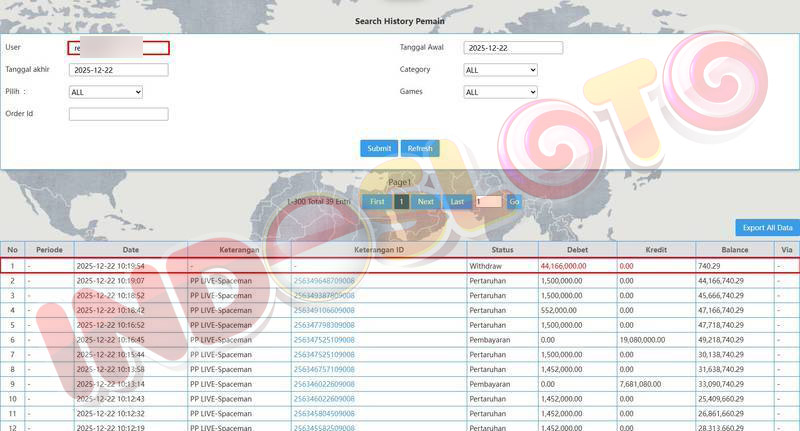Open the Pilih dropdown
Screen dimensions: 800x431
(105, 92)
